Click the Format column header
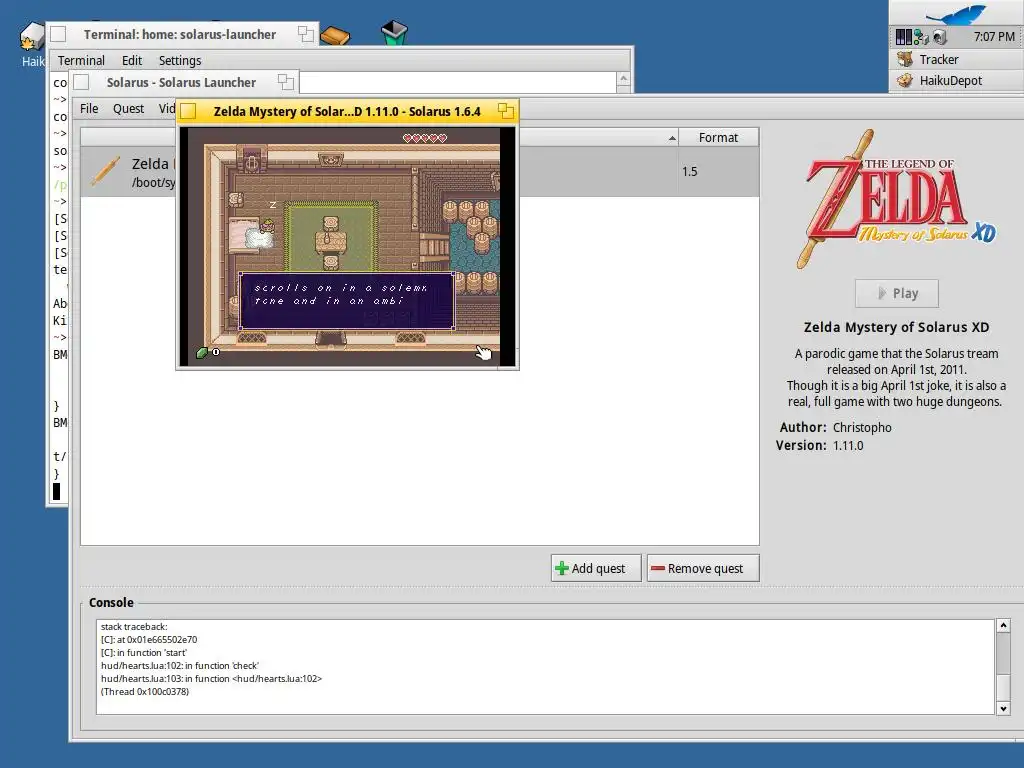The width and height of the screenshot is (1024, 768). [718, 137]
